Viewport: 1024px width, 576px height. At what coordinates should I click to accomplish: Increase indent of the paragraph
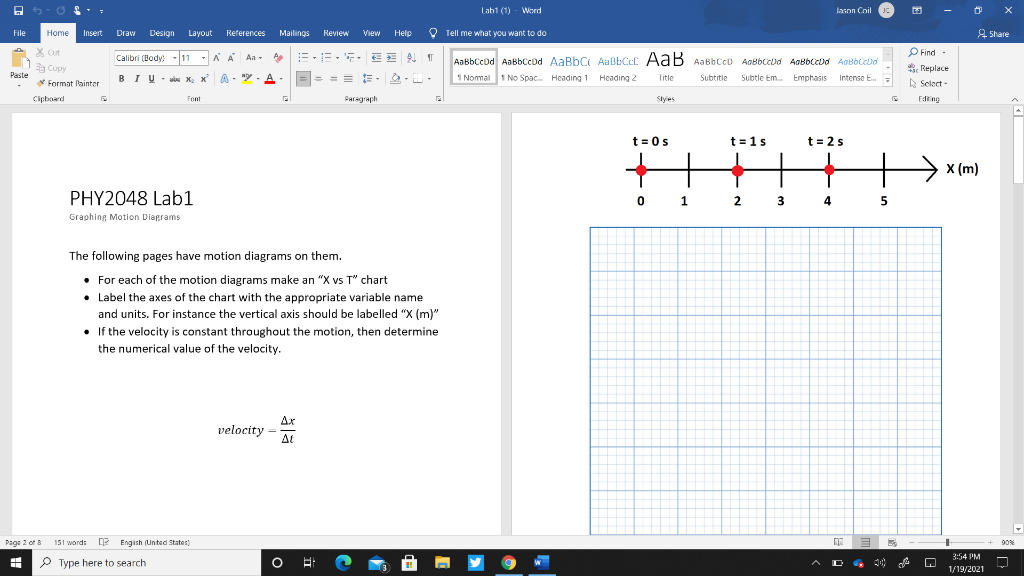(391, 57)
